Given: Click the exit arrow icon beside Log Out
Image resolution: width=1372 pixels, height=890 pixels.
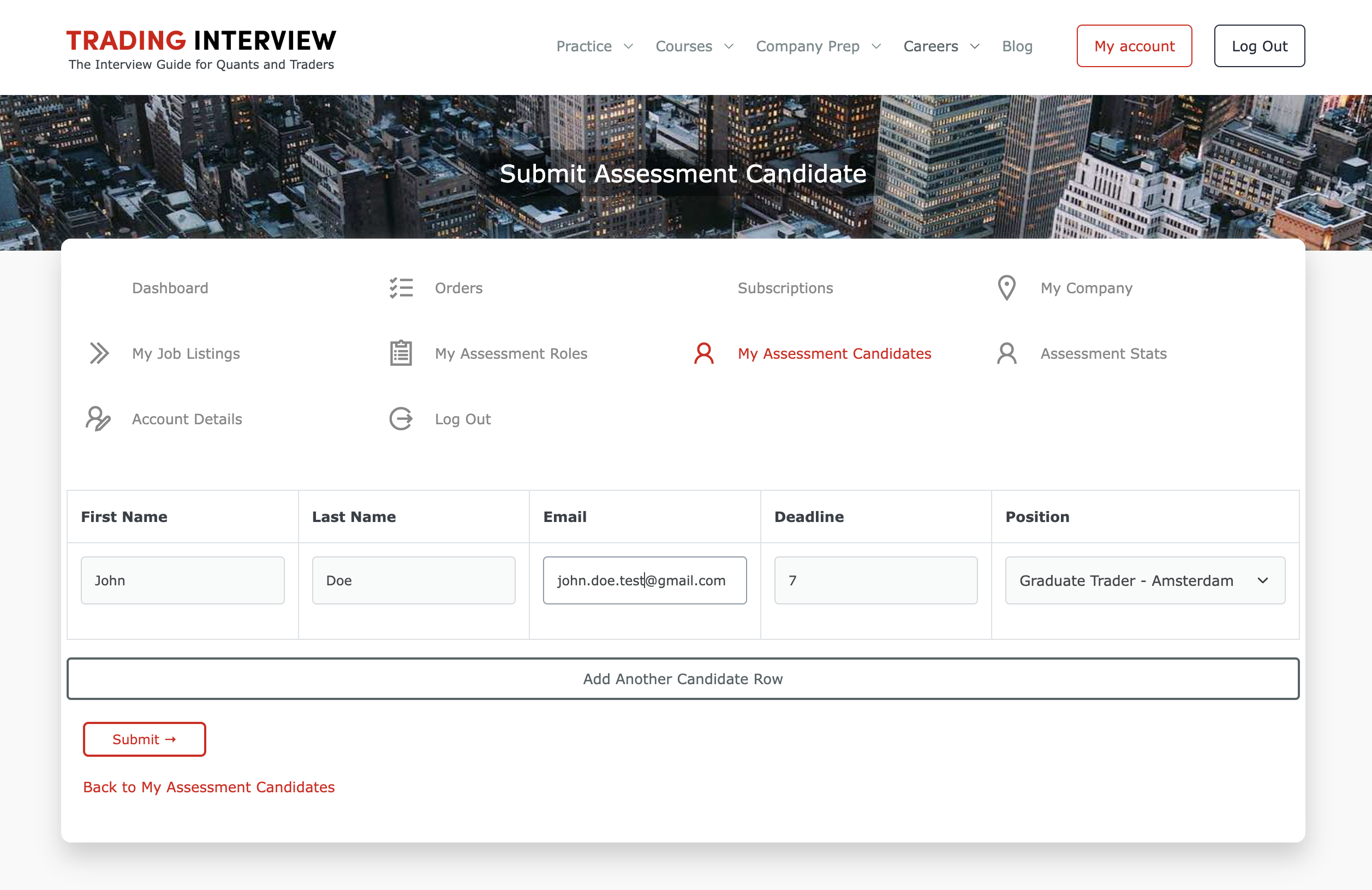Looking at the screenshot, I should pos(401,419).
